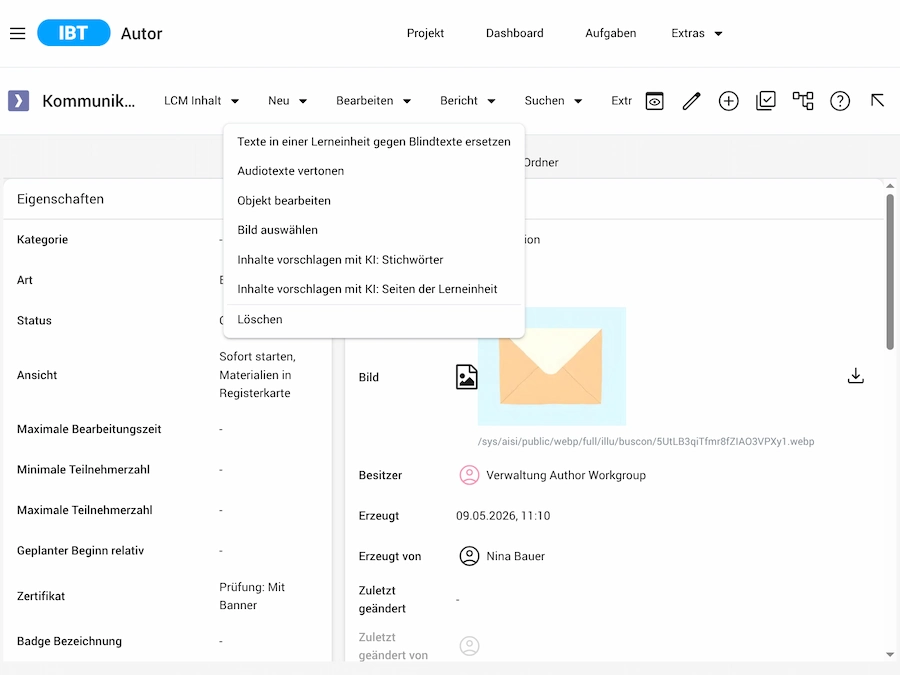Click the Erzeugt date 09.05.2026, 11:10
This screenshot has width=900, height=675.
coord(503,516)
